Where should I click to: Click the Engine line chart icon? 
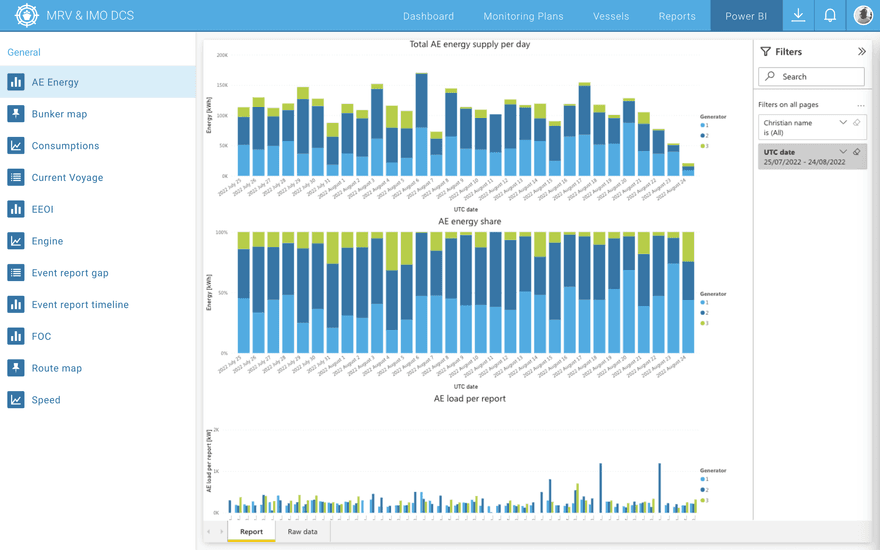[16, 241]
